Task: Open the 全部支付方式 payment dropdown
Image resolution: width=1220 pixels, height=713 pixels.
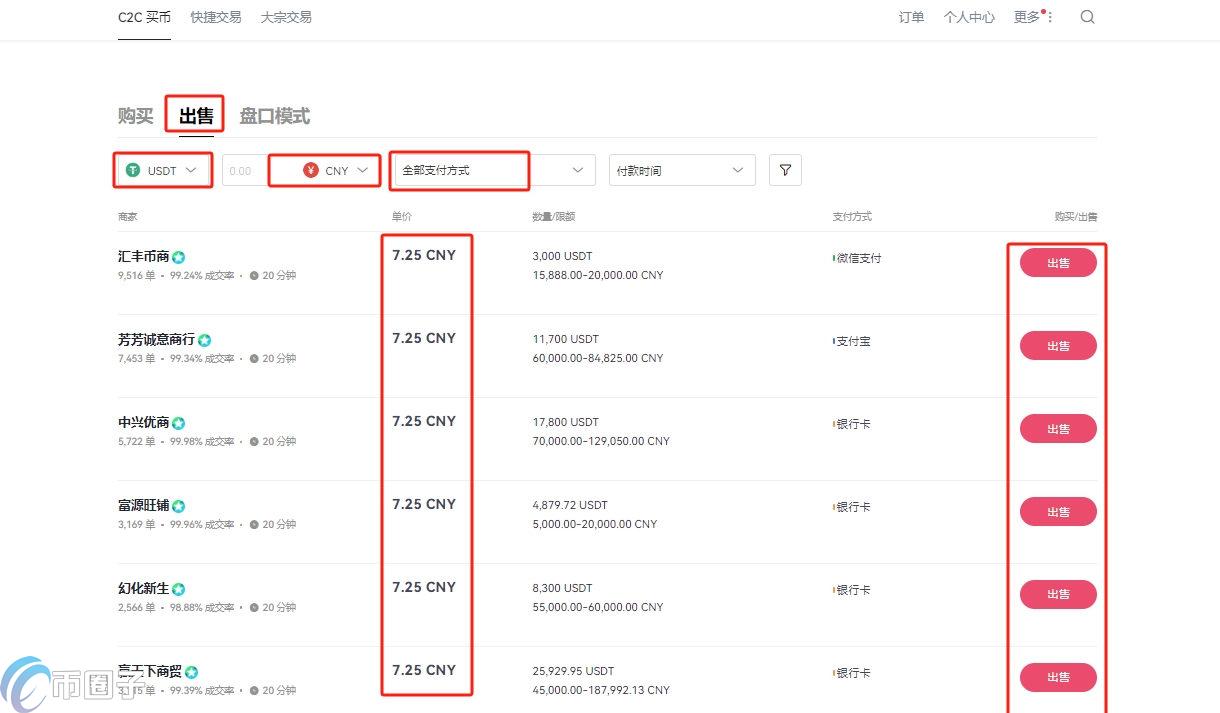Action: coord(493,170)
